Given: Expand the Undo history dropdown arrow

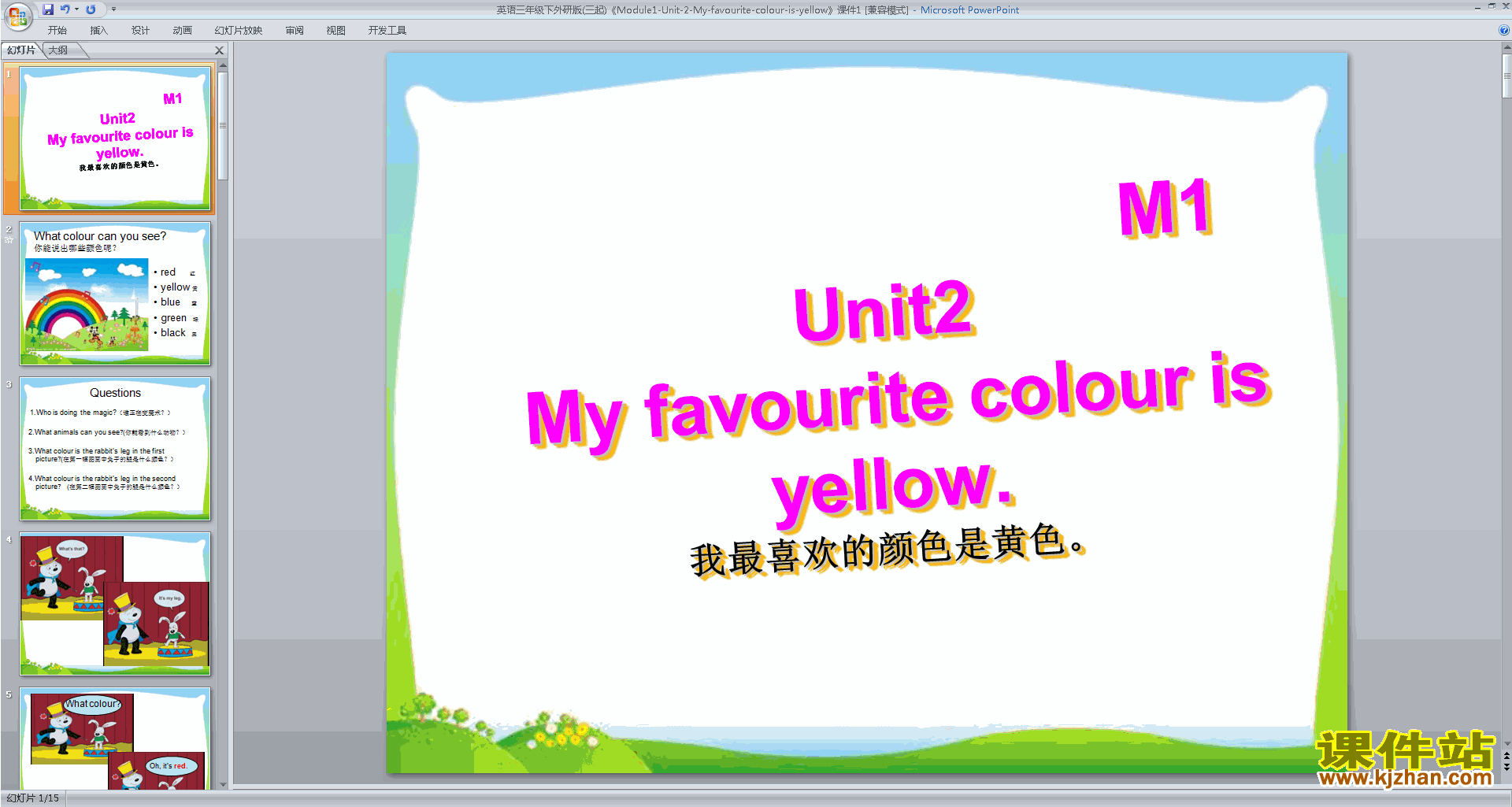Looking at the screenshot, I should 76,9.
